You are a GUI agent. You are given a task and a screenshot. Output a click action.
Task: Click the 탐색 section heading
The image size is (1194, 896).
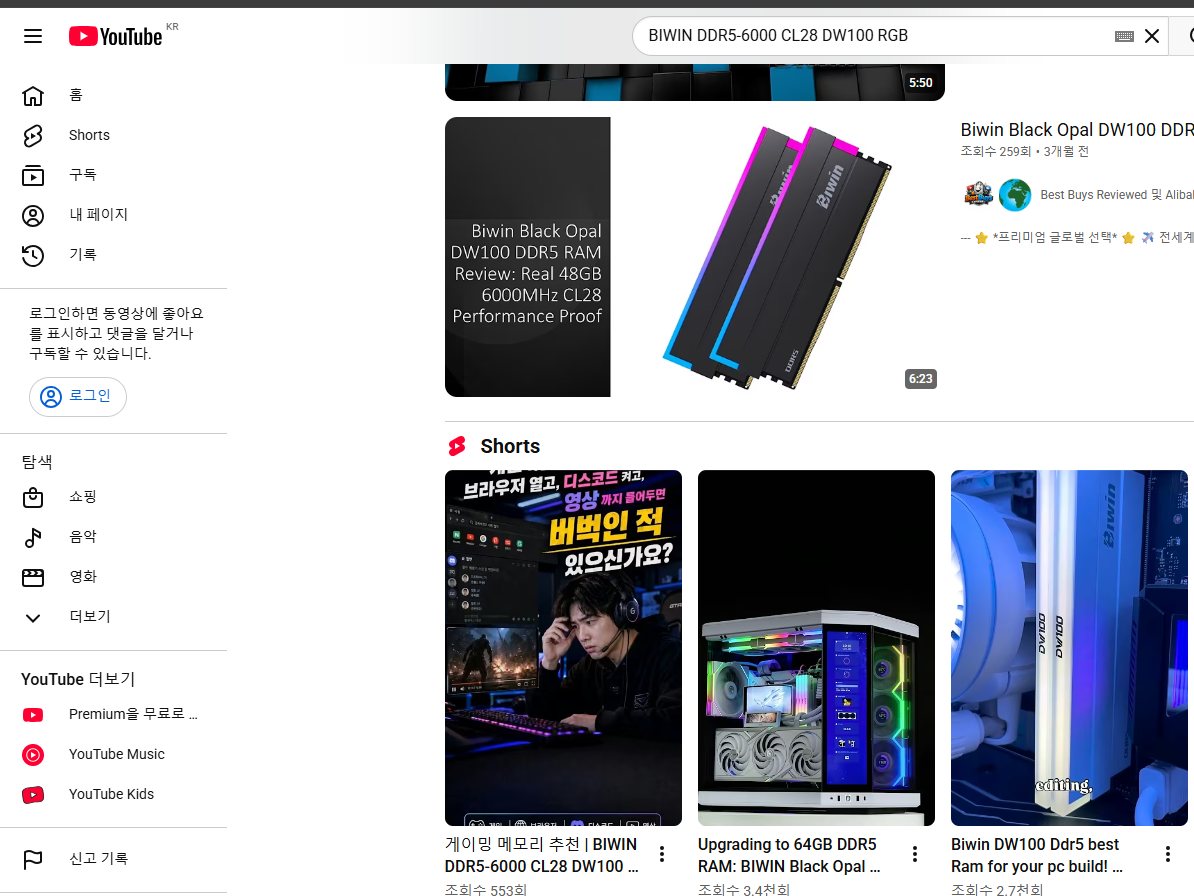pos(37,462)
